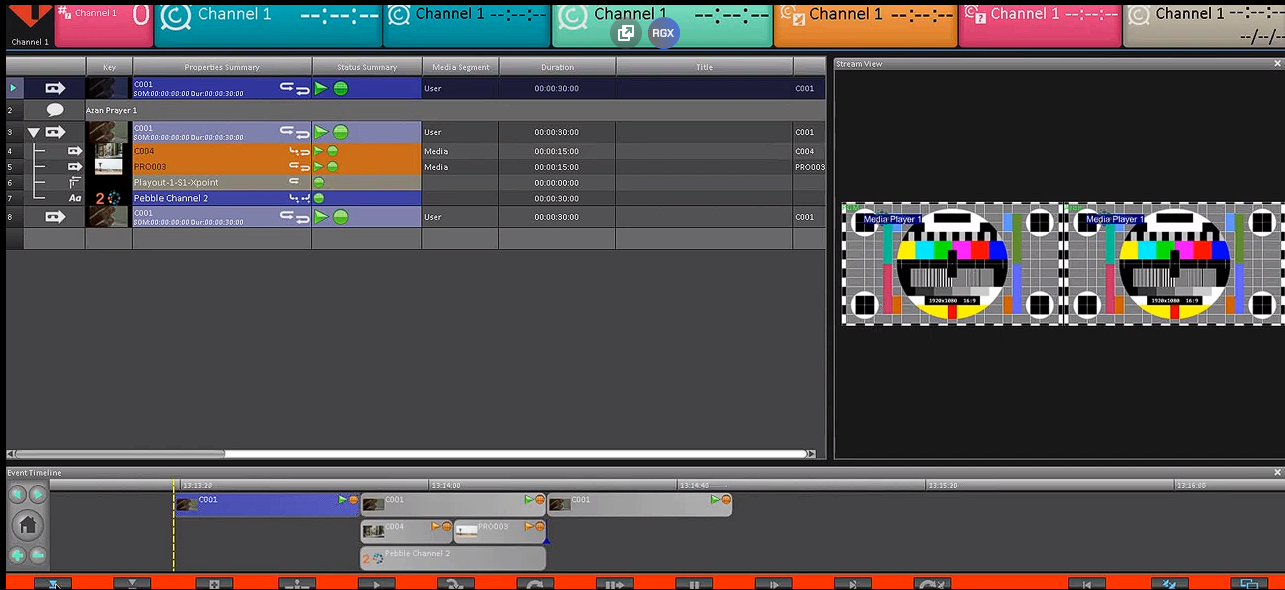Close the Stream View panel
This screenshot has height=590, width=1285.
click(1278, 64)
